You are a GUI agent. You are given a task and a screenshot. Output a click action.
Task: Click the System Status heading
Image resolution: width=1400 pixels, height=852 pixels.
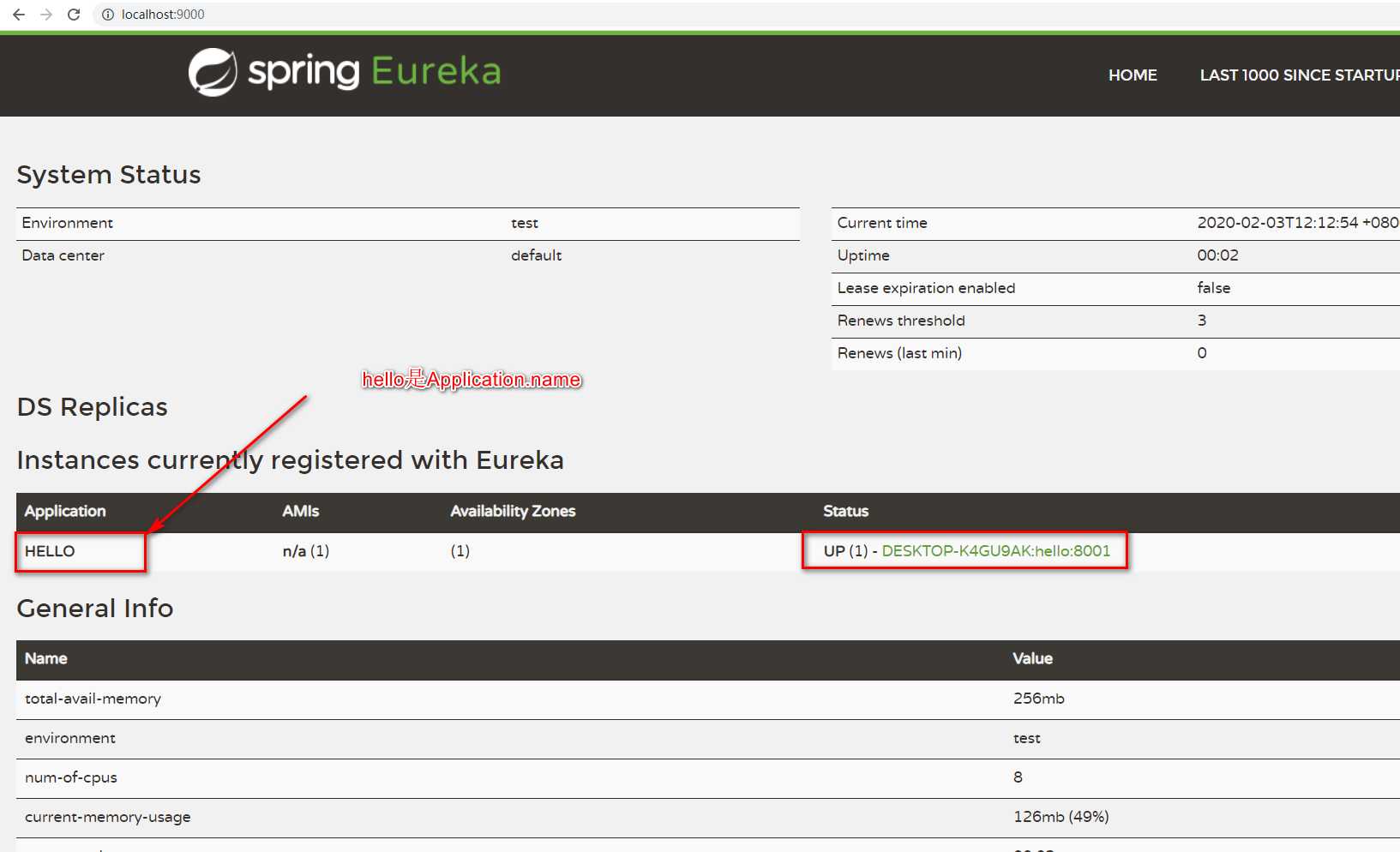[x=109, y=175]
